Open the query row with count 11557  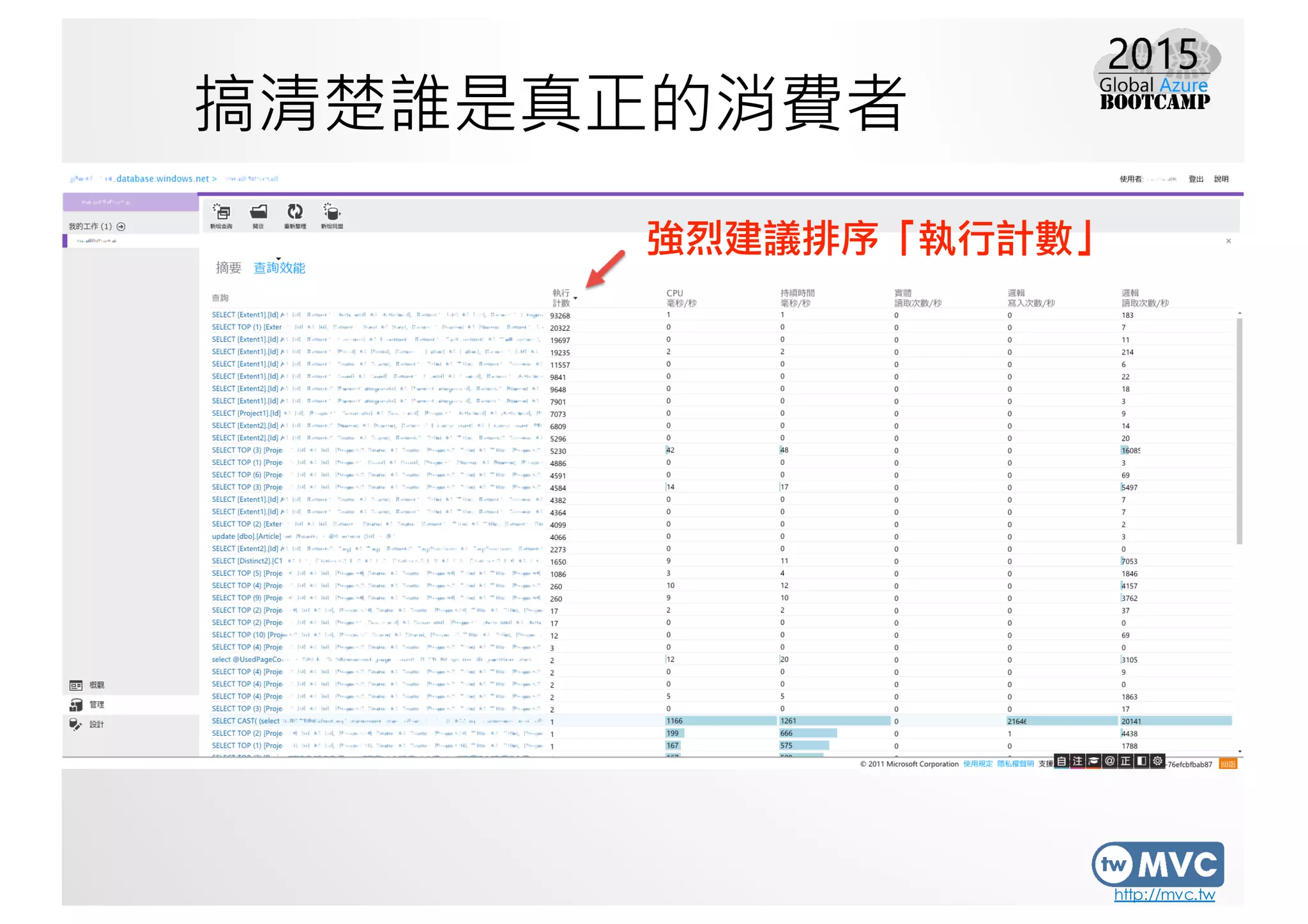click(722, 365)
